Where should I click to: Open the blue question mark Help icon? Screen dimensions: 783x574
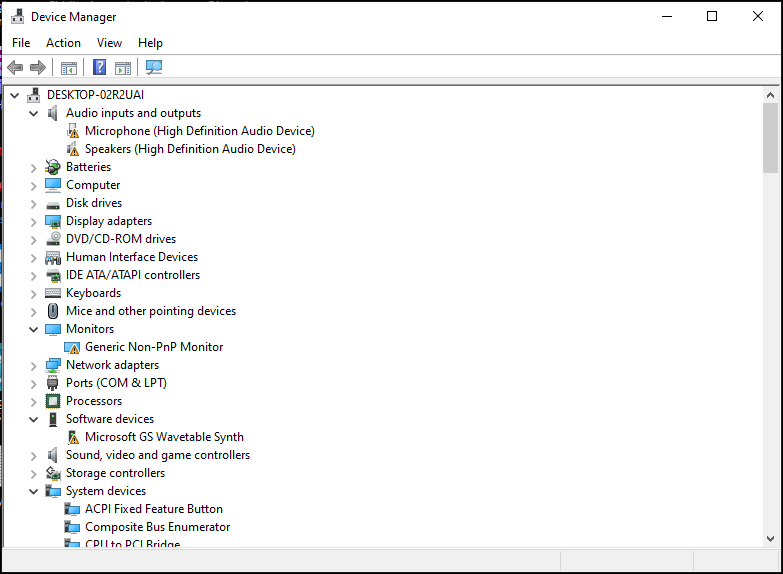click(99, 67)
